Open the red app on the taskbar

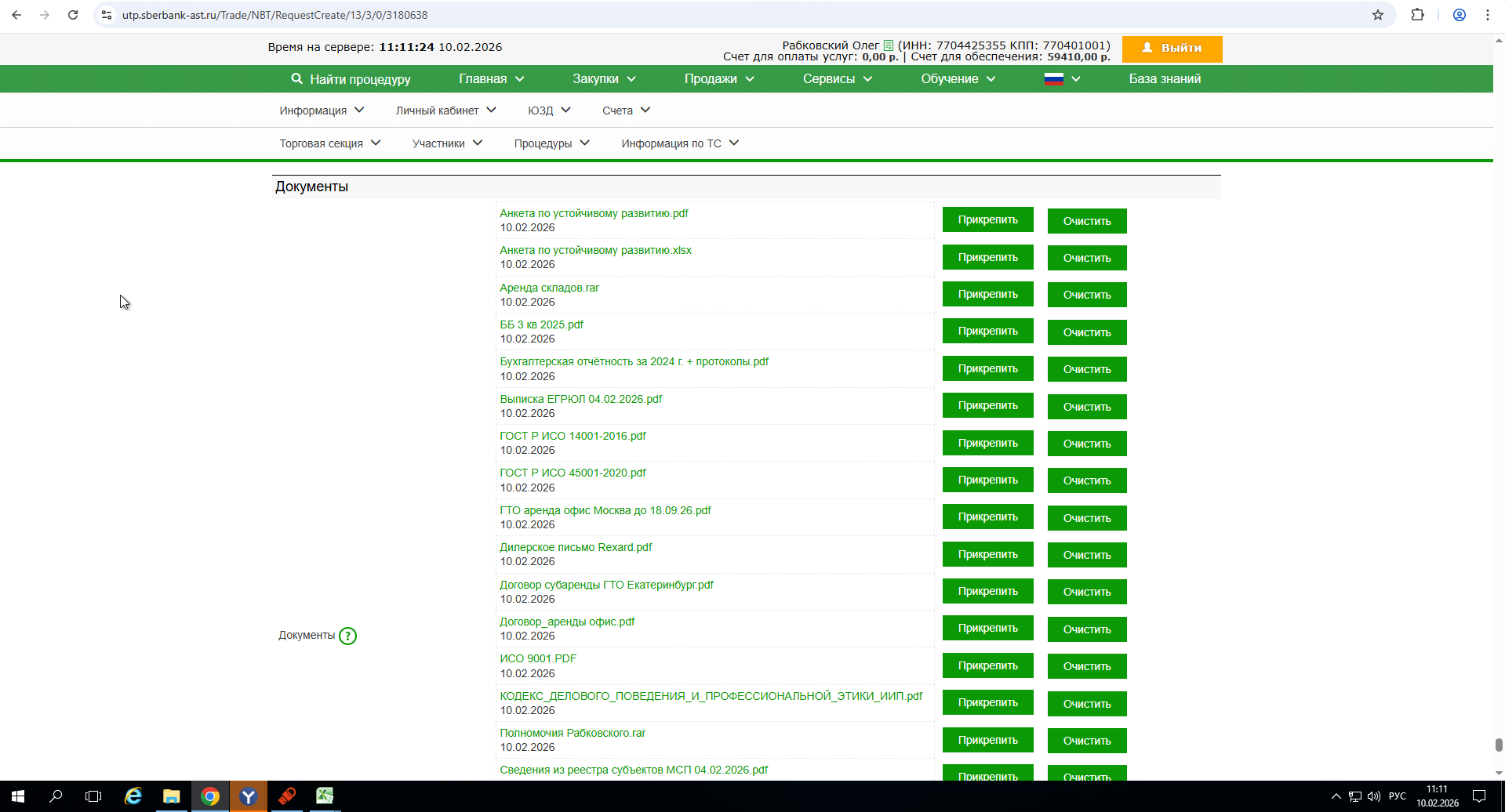coord(286,796)
